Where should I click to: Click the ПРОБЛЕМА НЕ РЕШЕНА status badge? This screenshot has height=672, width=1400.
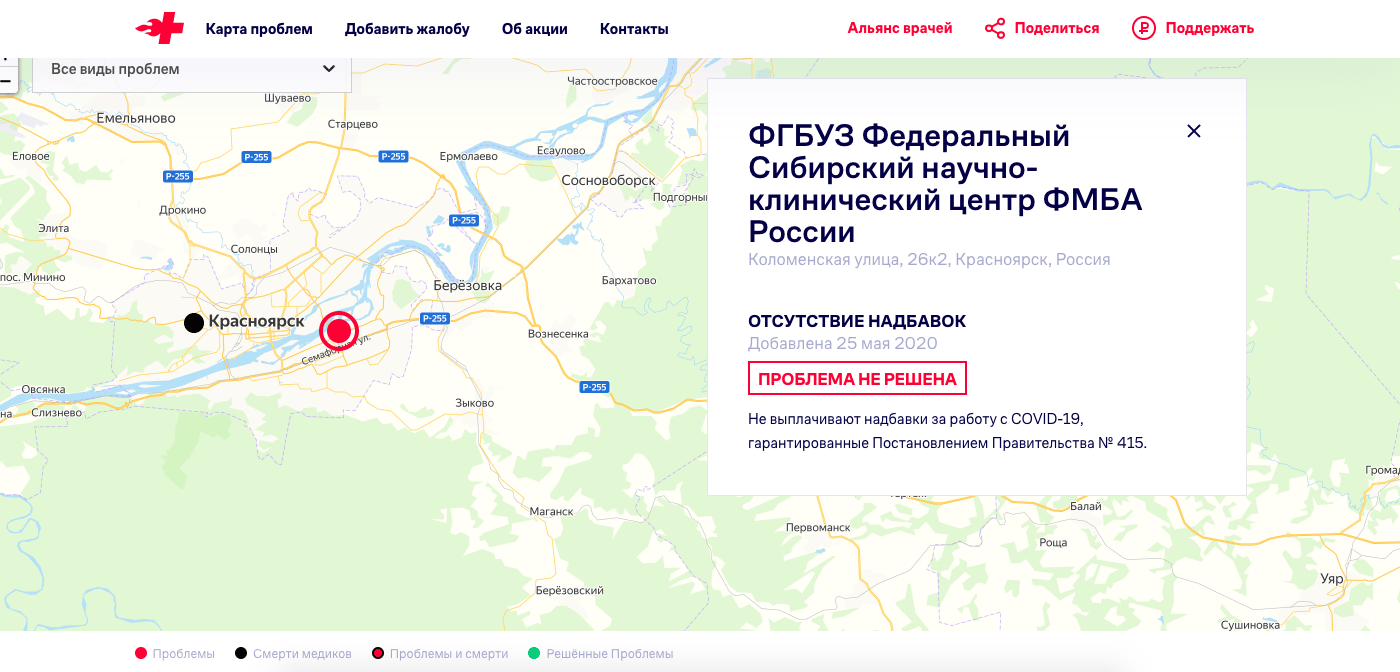click(857, 379)
